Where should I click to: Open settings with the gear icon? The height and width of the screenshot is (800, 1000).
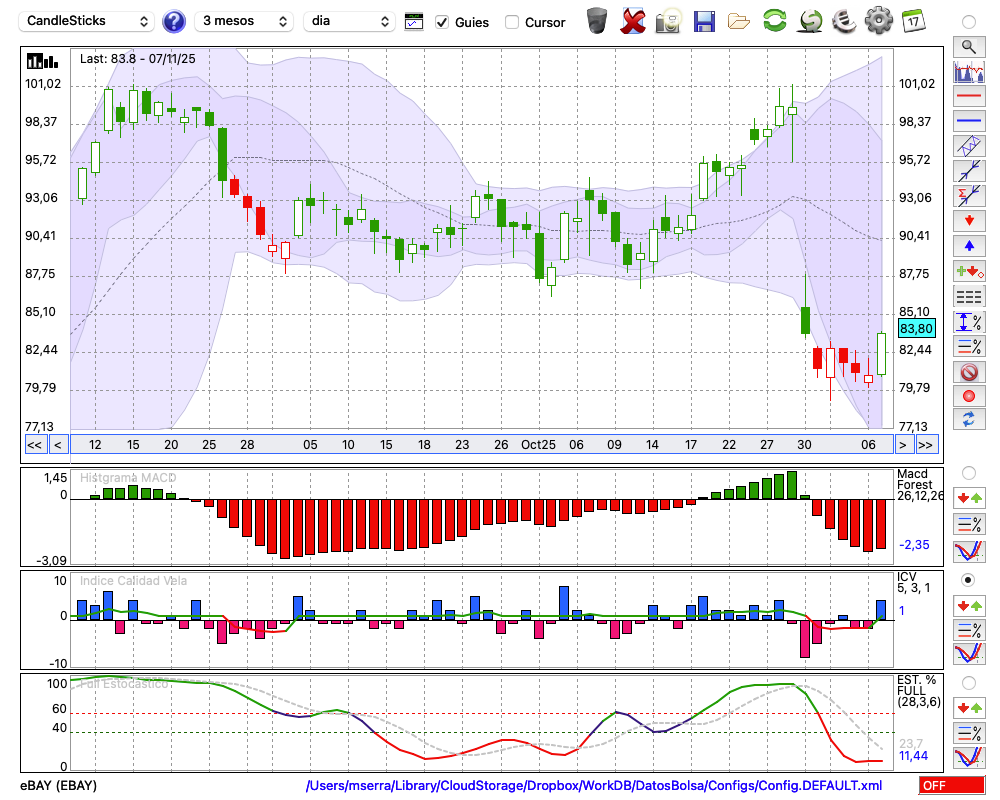[879, 21]
